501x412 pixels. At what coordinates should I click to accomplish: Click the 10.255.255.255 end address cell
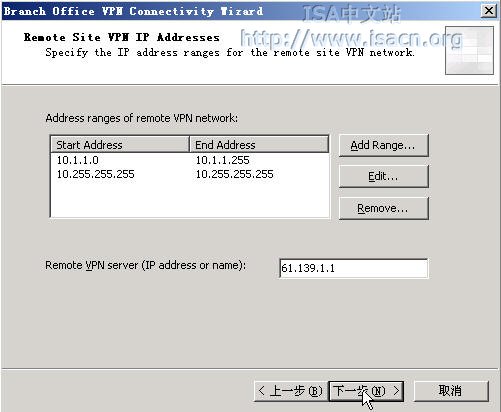pyautogui.click(x=234, y=174)
